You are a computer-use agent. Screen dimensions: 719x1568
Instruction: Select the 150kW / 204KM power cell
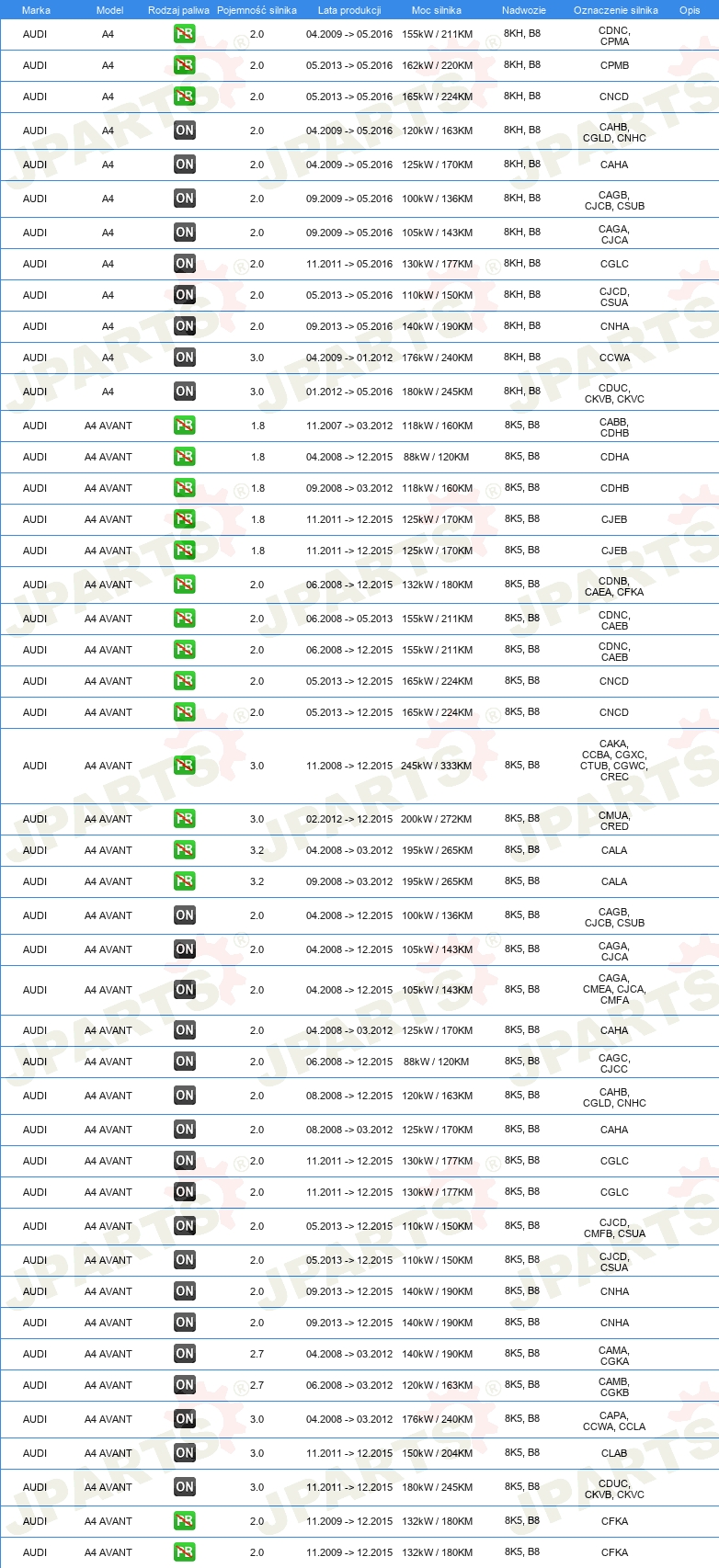click(x=437, y=1453)
